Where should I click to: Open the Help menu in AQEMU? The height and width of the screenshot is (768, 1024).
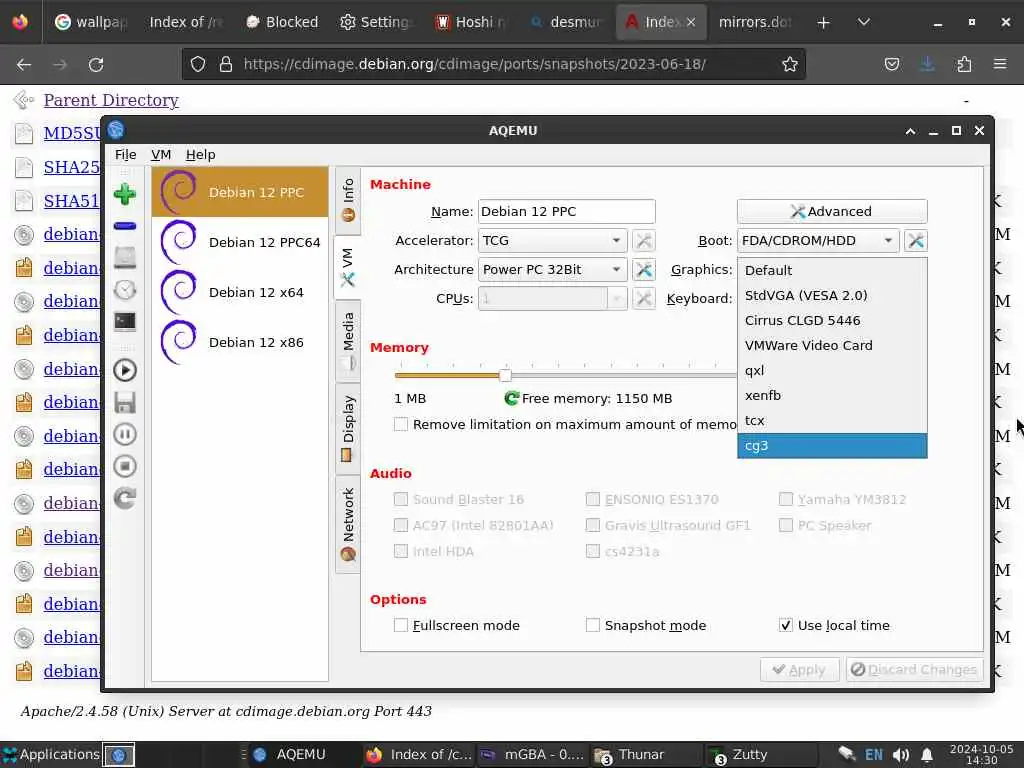[x=200, y=155]
